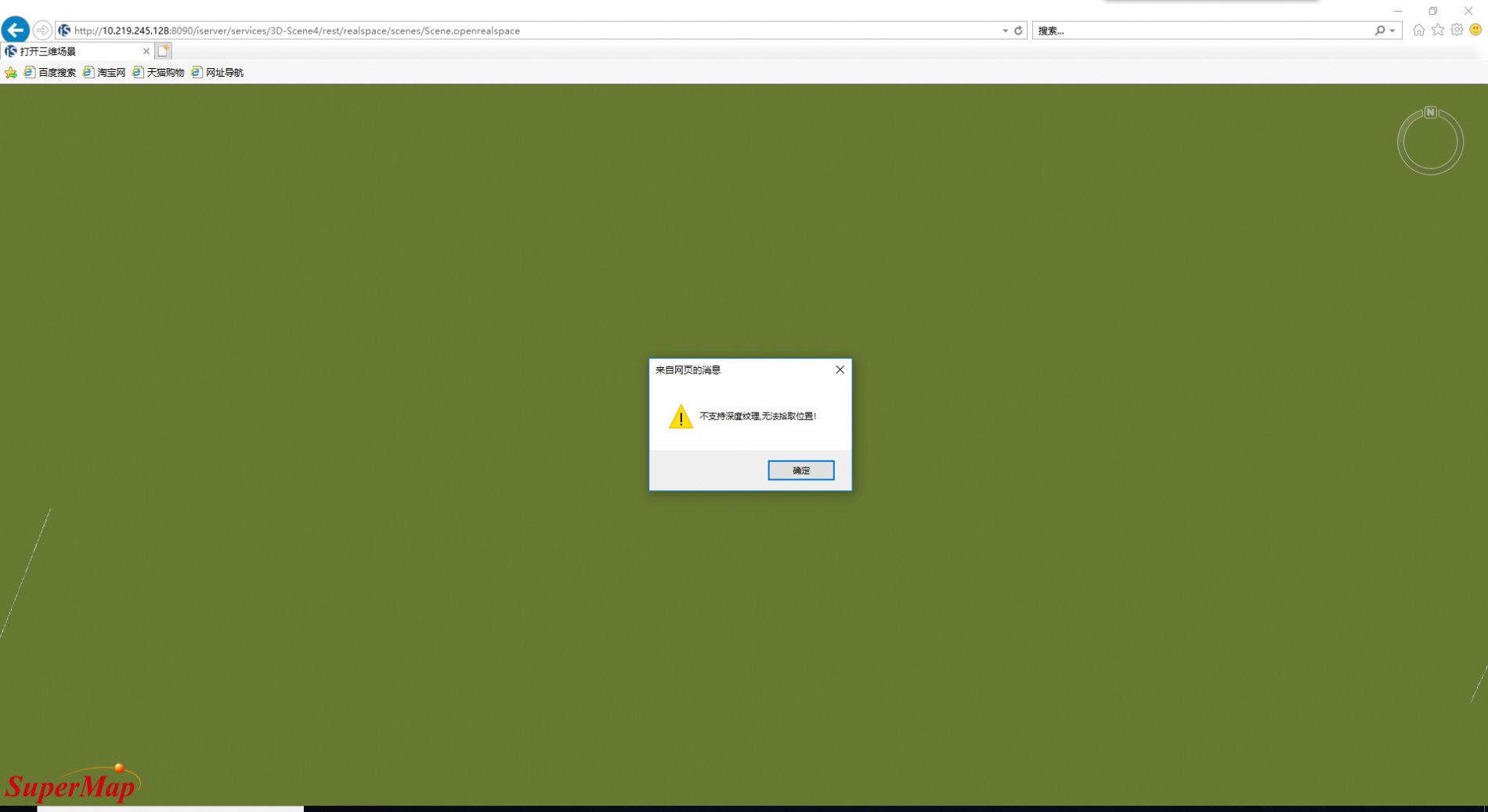Close the 打开三维场景 tab
This screenshot has height=812, width=1488.
pos(146,51)
